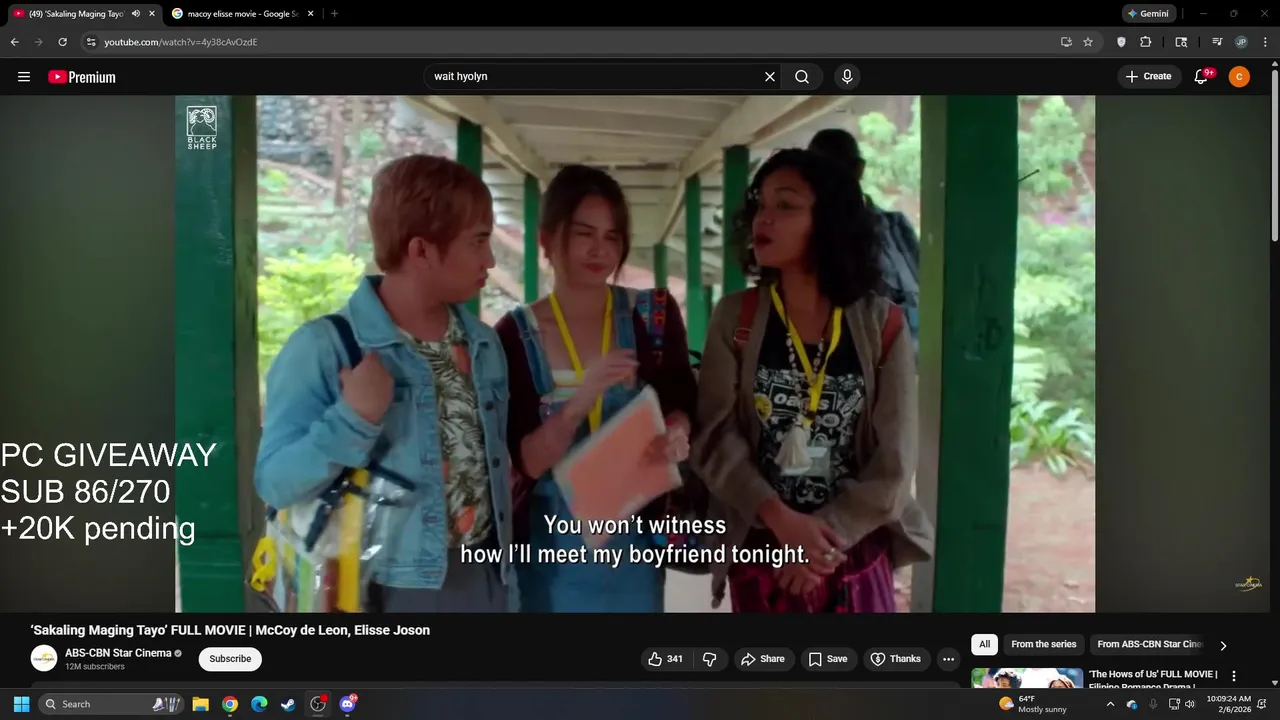Toggle system volume speaker icon in tray

pyautogui.click(x=1190, y=704)
